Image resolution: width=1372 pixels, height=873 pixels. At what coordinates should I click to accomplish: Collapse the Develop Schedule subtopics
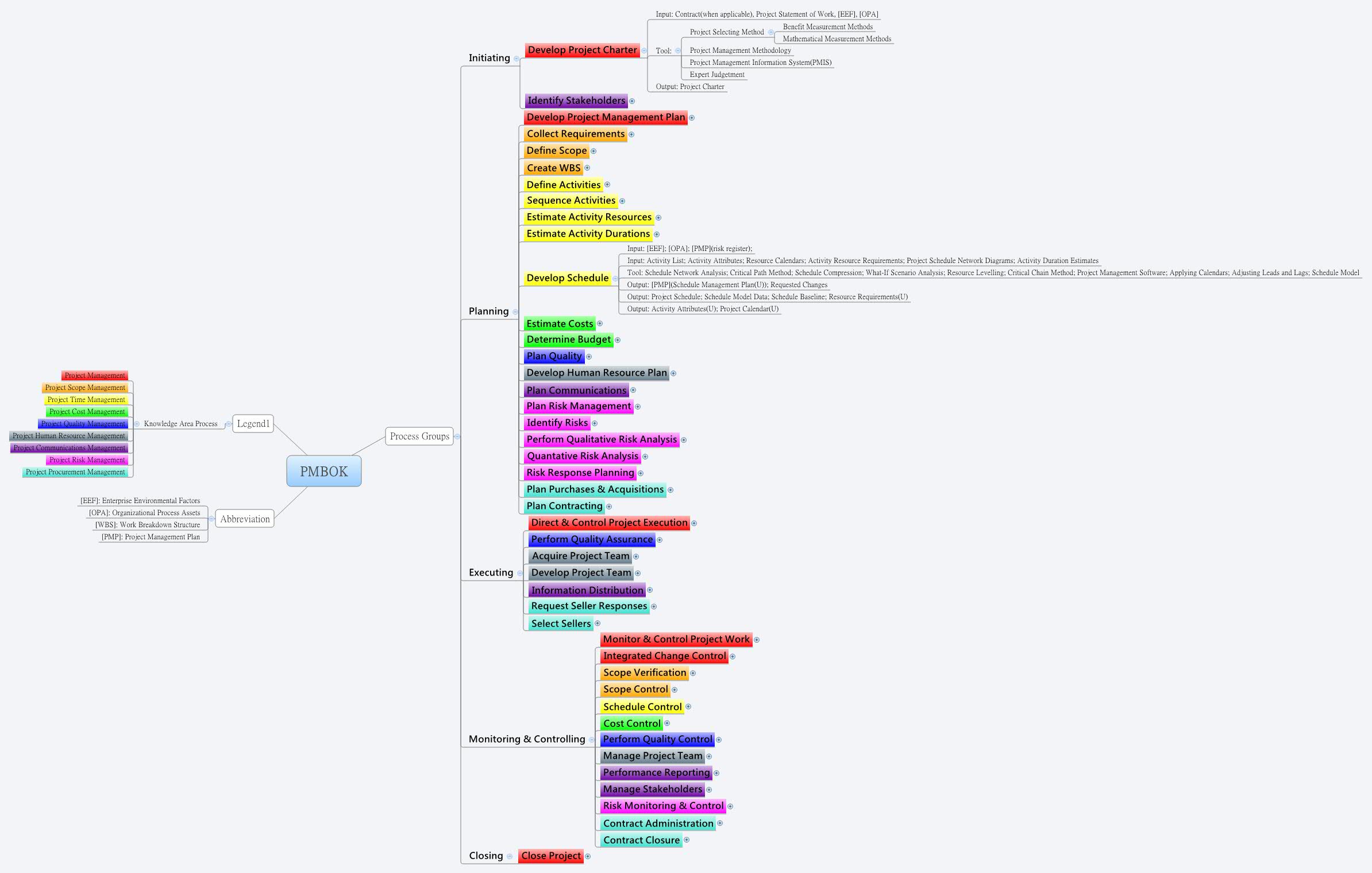pos(615,279)
